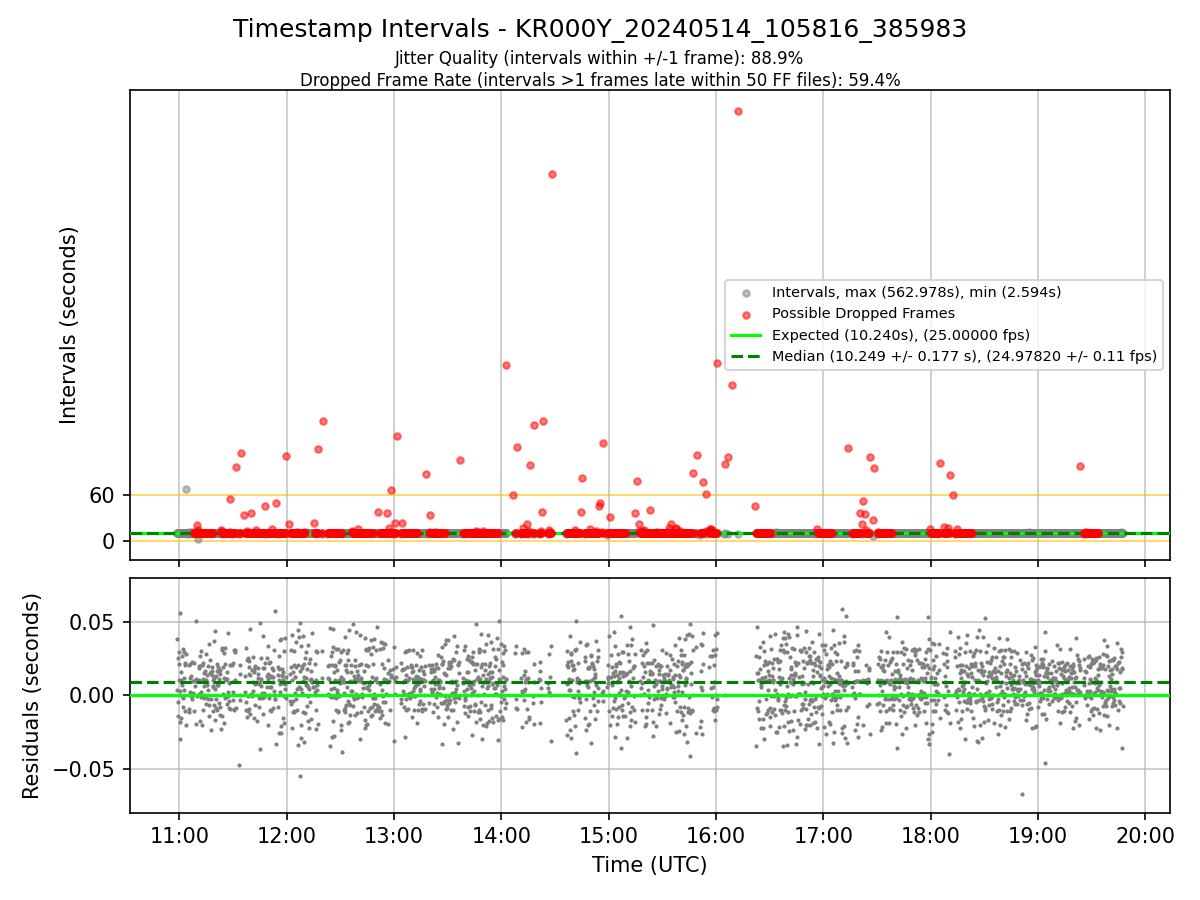Click the highest red outlier point just after 16:00
Viewport: 1200px width, 900px height.
tap(738, 111)
